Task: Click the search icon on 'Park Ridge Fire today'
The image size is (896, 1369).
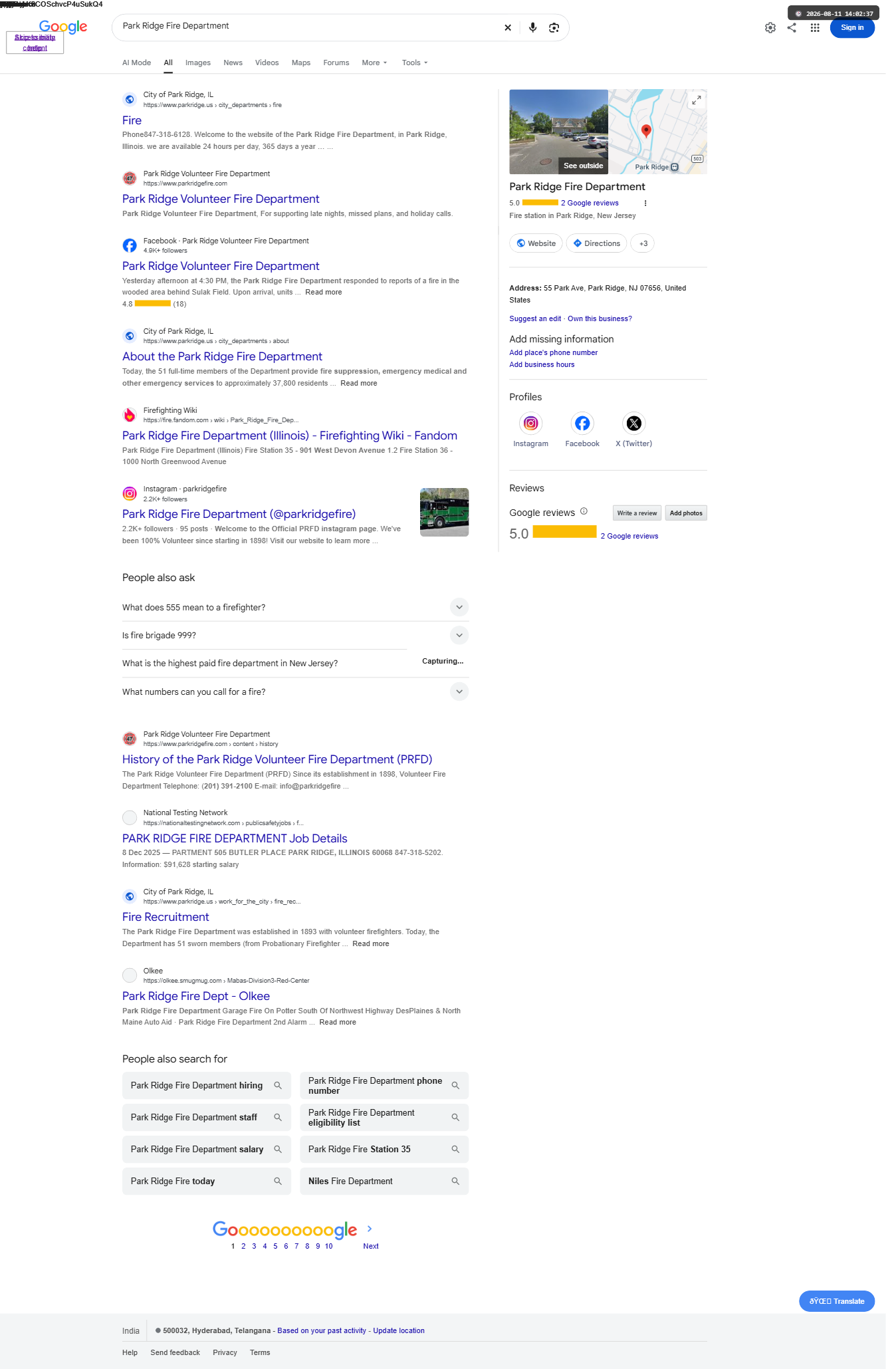Action: click(x=278, y=1182)
